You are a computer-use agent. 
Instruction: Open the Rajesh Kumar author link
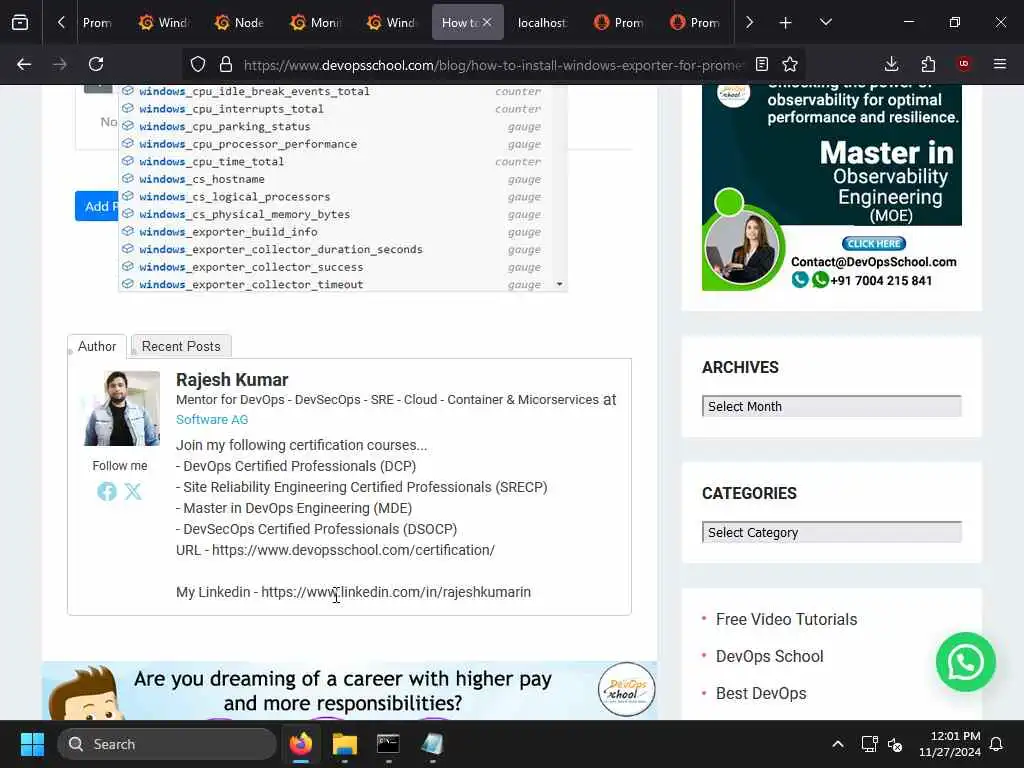pos(232,379)
